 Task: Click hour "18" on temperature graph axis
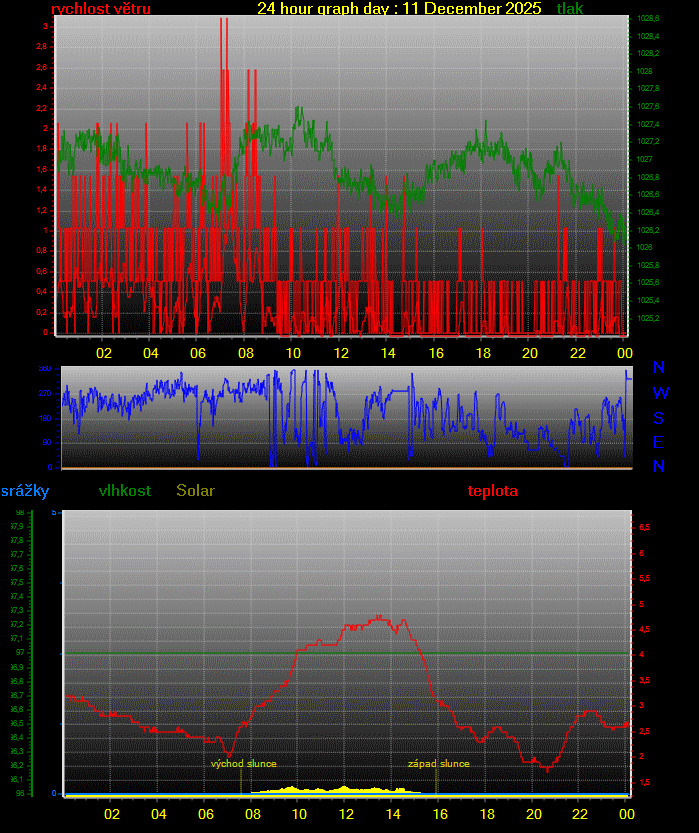(x=486, y=814)
